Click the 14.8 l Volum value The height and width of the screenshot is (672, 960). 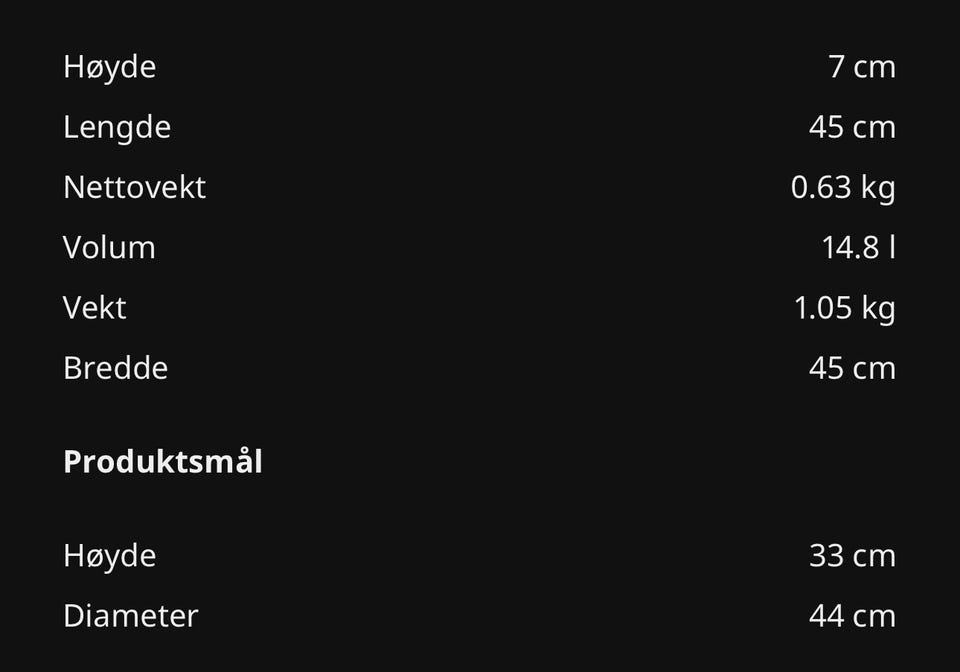coord(857,248)
